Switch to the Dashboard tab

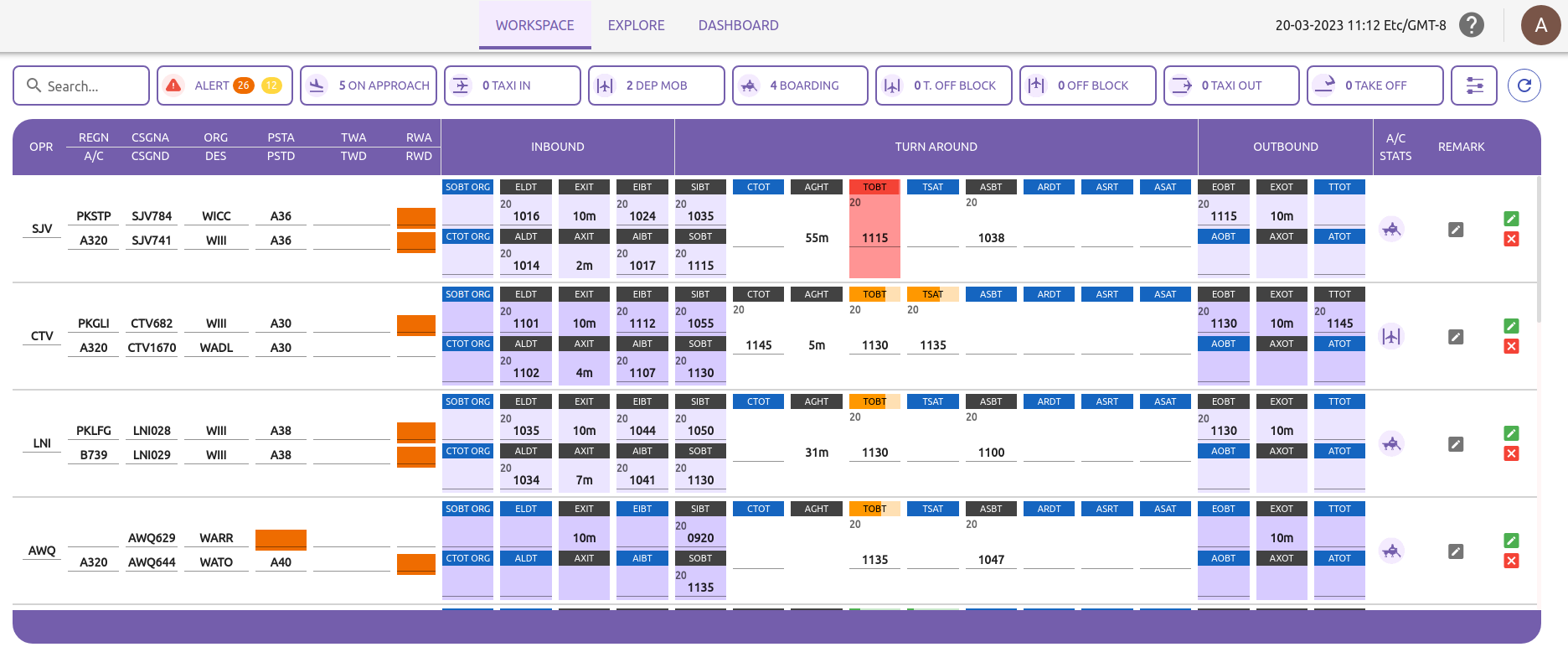pos(738,25)
